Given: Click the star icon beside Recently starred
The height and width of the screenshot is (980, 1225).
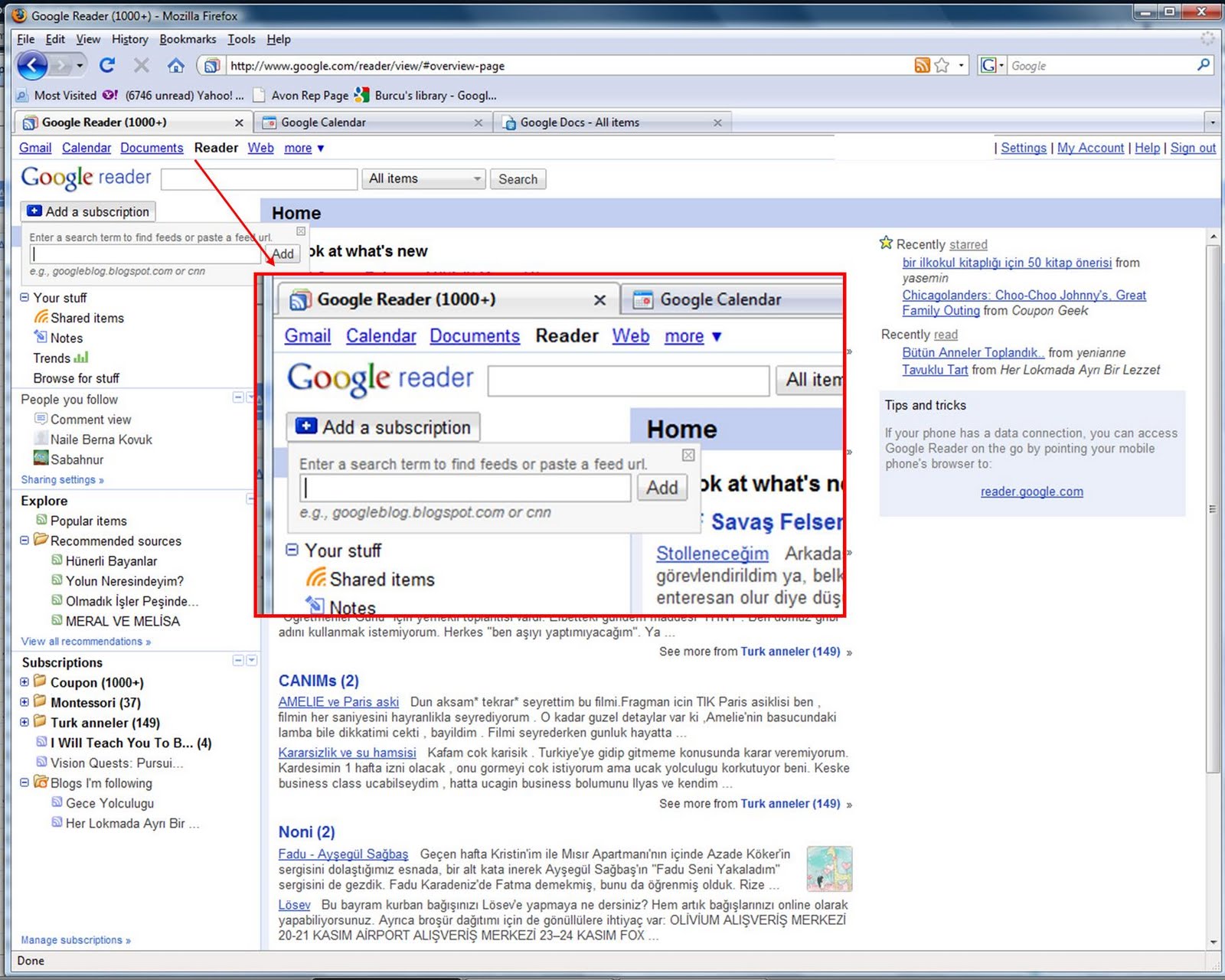Looking at the screenshot, I should tap(887, 243).
